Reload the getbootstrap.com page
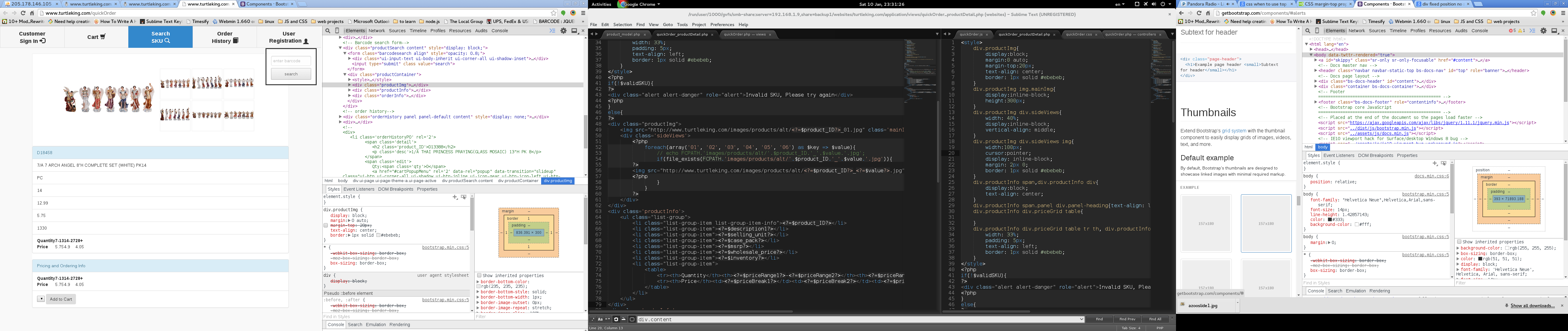The width and height of the screenshot is (1568, 331). tap(1199, 13)
